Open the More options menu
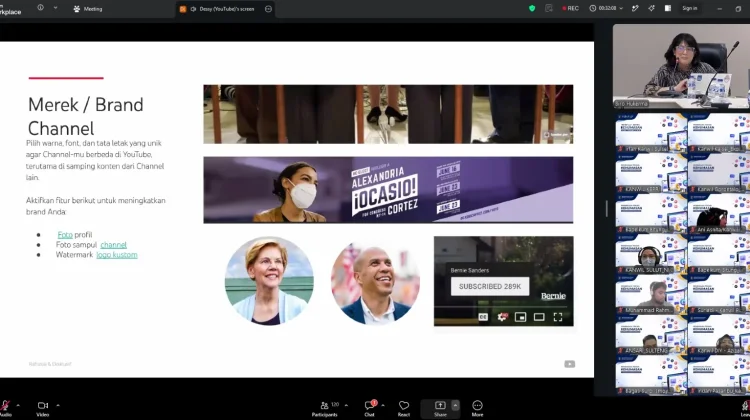This screenshot has height=420, width=750. [477, 408]
